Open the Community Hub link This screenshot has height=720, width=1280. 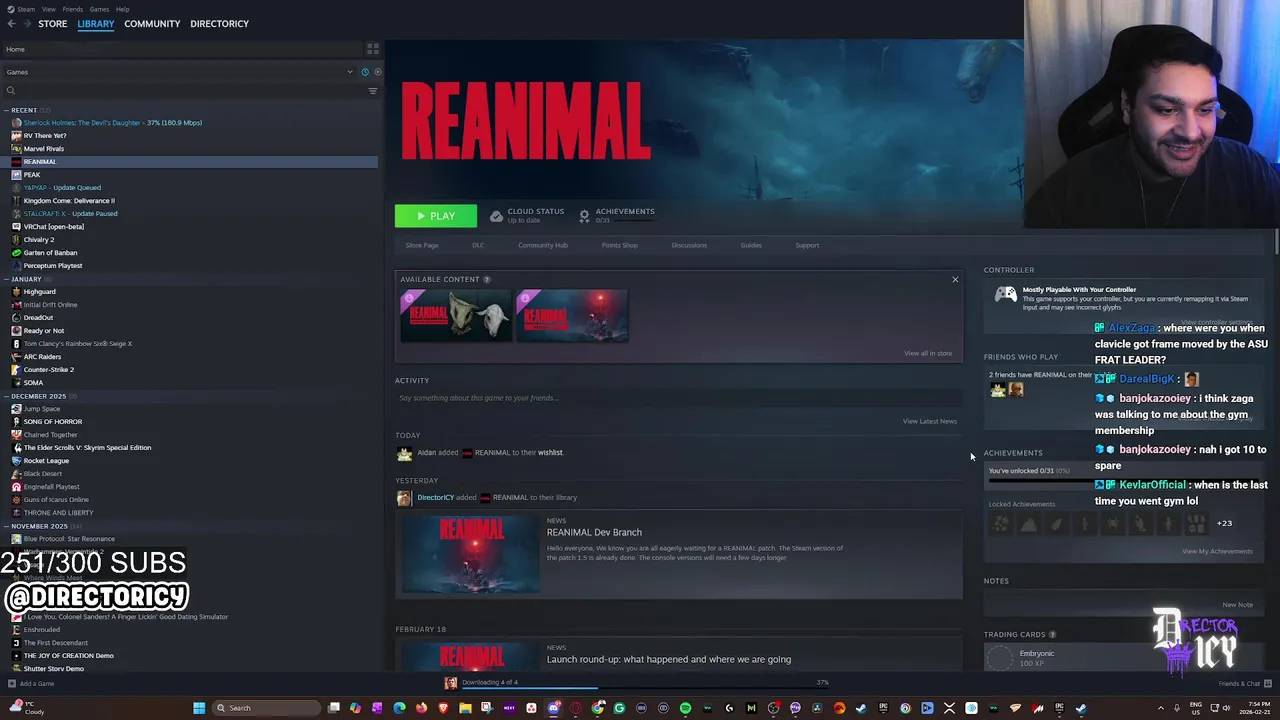pyautogui.click(x=543, y=245)
